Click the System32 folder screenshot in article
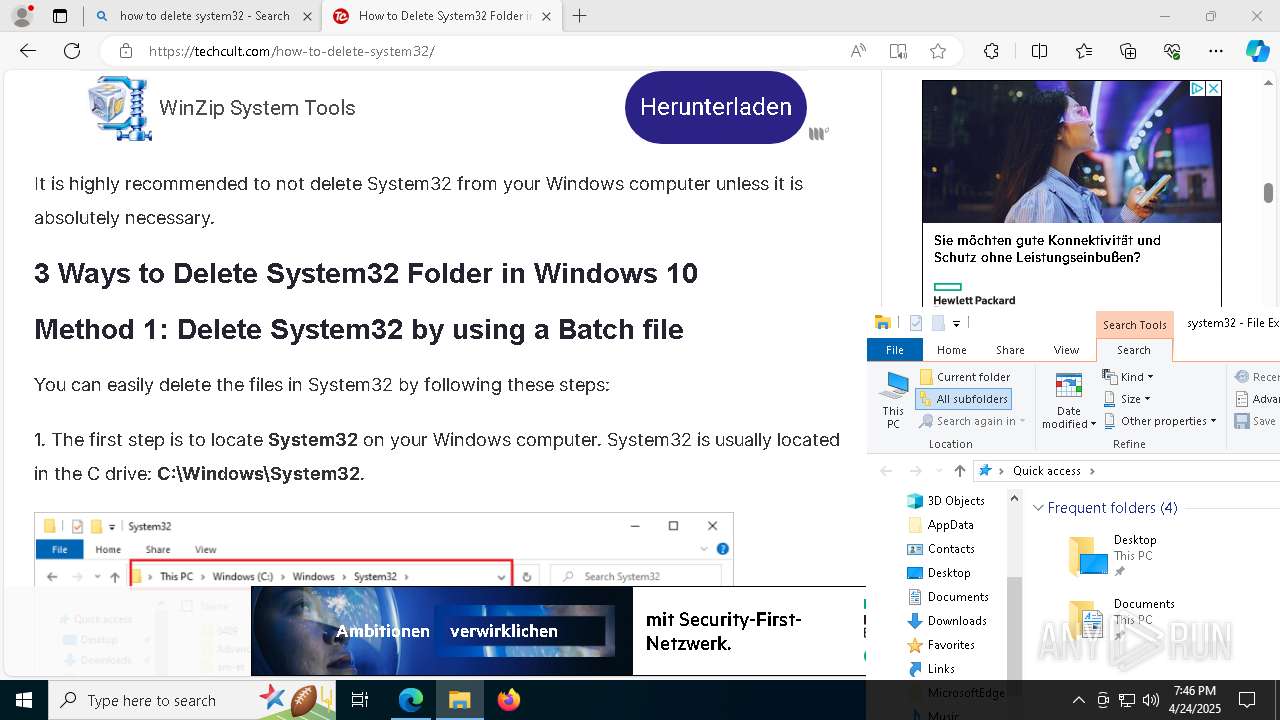The image size is (1280, 720). [384, 549]
